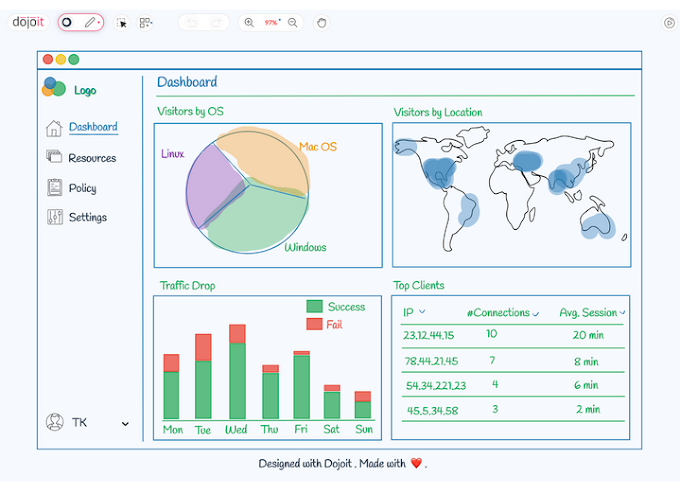
Task: Activate the hand pan tool
Action: point(321,23)
